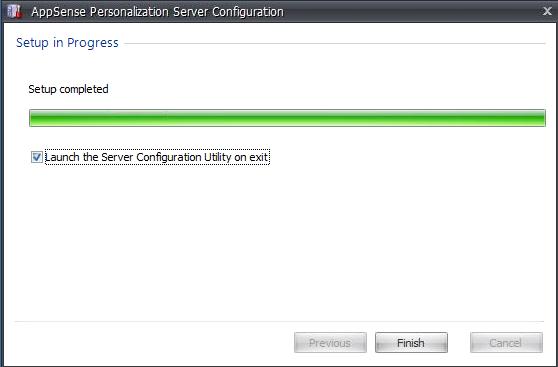This screenshot has width=558, height=367.
Task: Abort using the Cancel button
Action: 506,343
